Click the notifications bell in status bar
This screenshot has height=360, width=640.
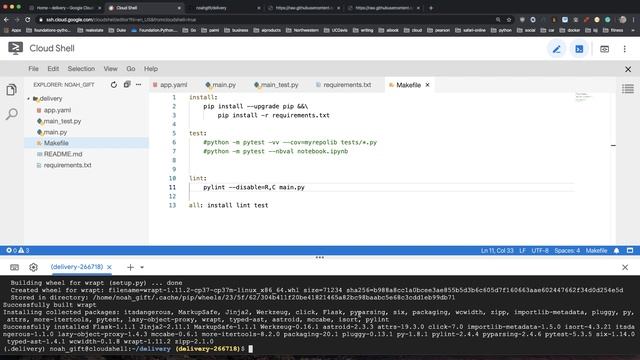pos(616,251)
